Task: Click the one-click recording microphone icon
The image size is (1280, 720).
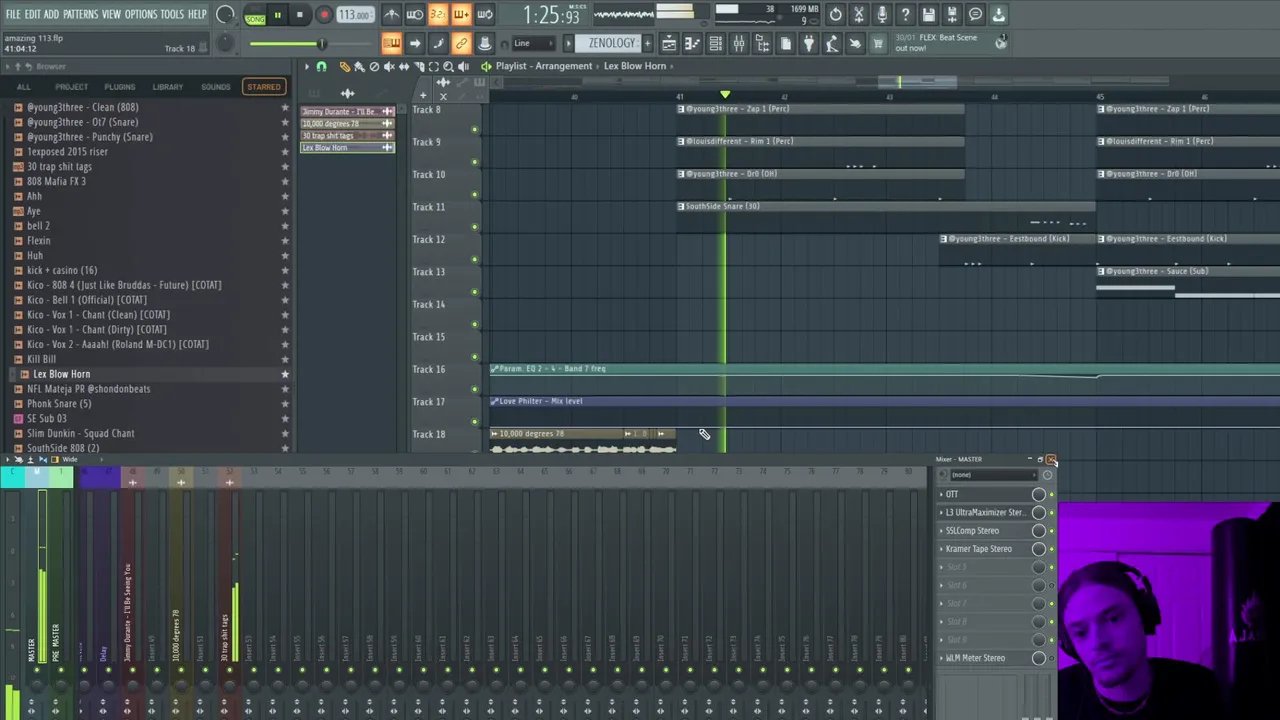Action: coord(883,14)
